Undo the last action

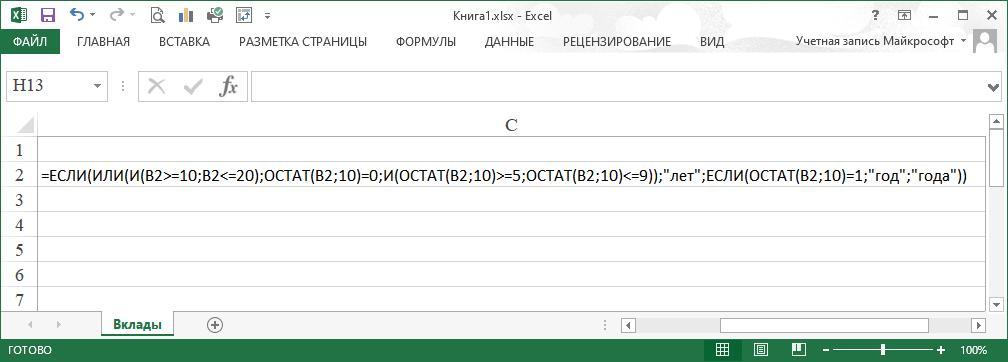coord(76,14)
